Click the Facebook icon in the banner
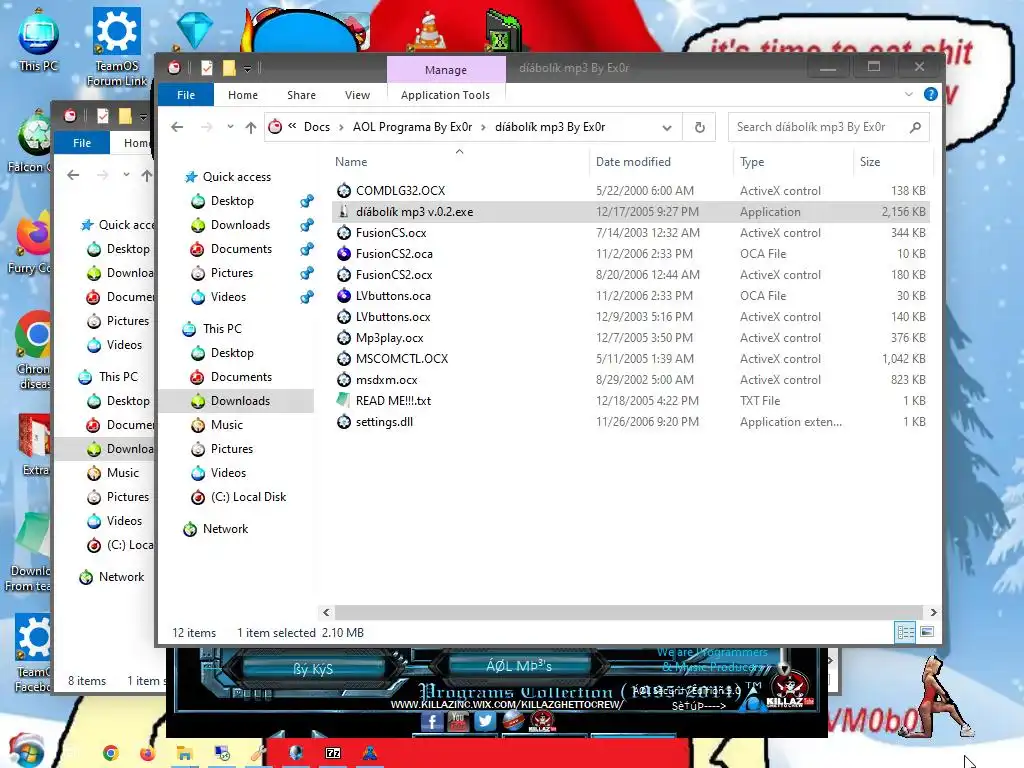1024x768 pixels. pos(432,721)
